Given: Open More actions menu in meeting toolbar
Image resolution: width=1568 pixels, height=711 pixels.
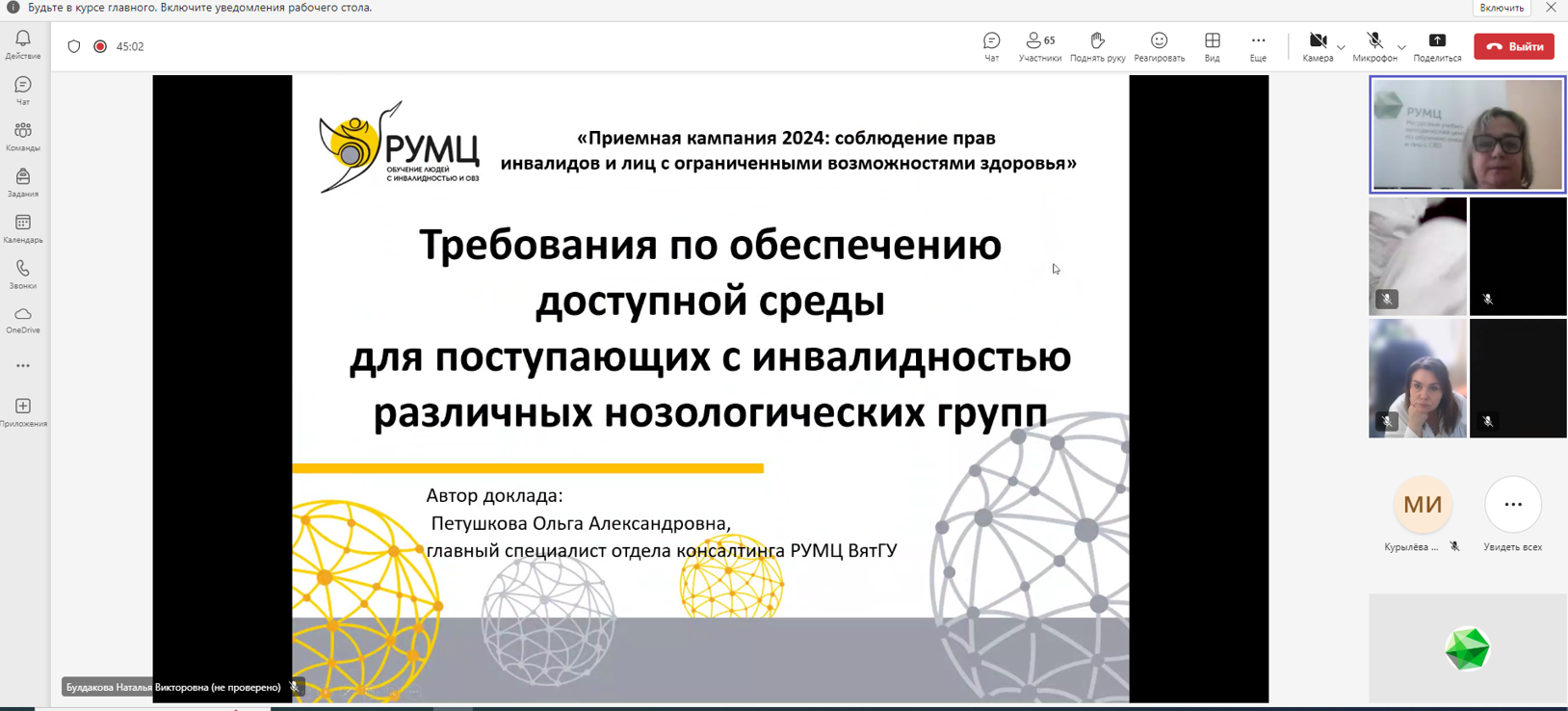Looking at the screenshot, I should pos(1258,46).
